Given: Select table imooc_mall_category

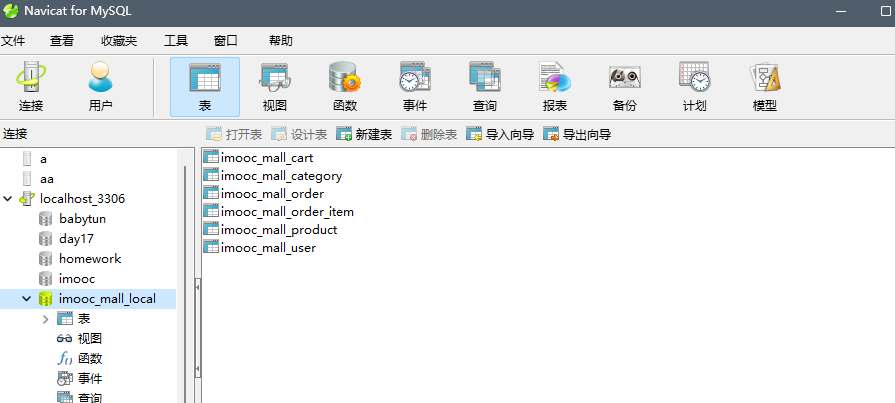Looking at the screenshot, I should click(x=281, y=176).
